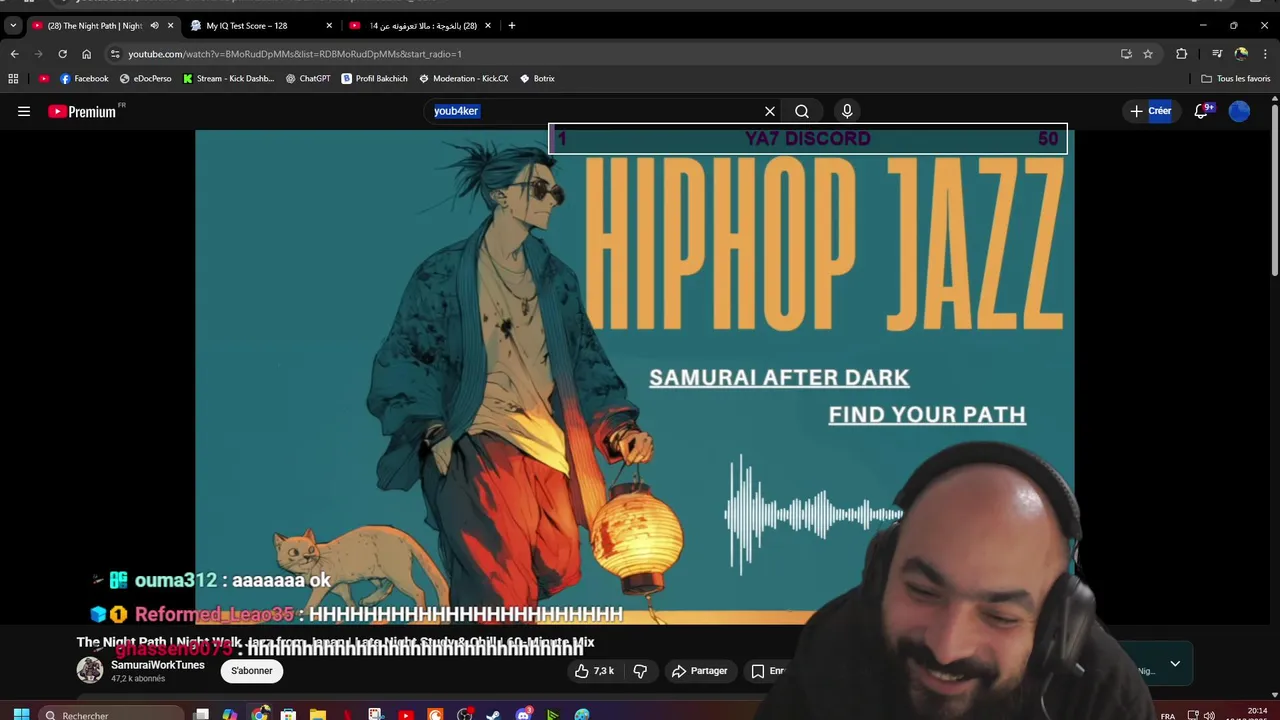Clear the YouTube search box with X

click(770, 111)
